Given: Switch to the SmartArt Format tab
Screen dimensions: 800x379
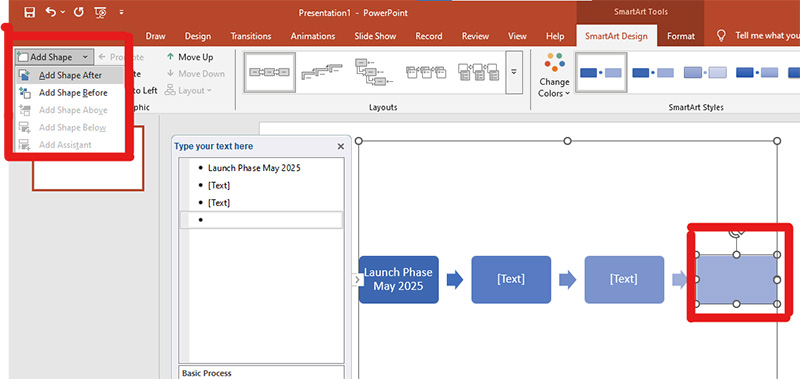Looking at the screenshot, I should [681, 36].
